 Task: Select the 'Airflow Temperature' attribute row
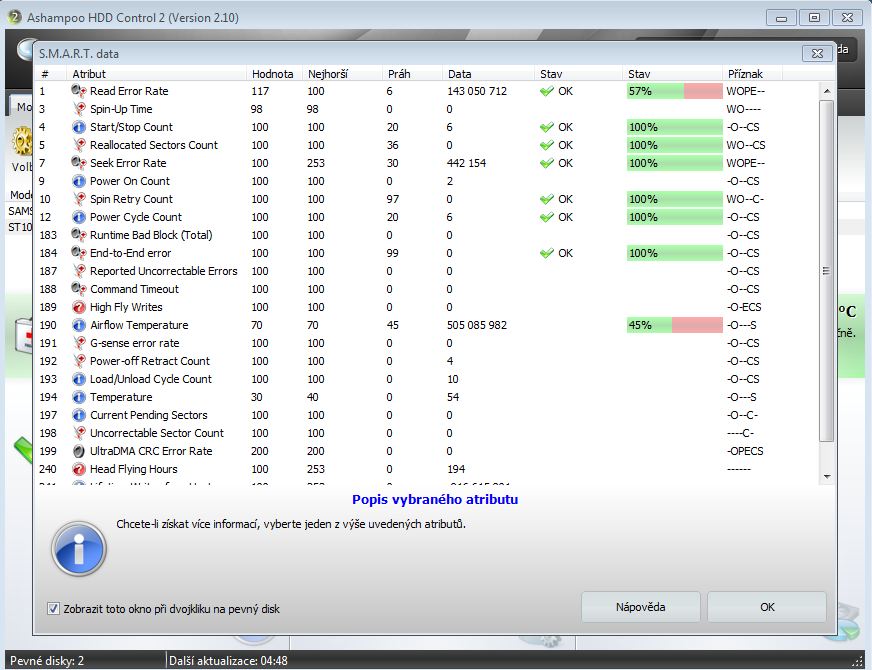click(427, 325)
